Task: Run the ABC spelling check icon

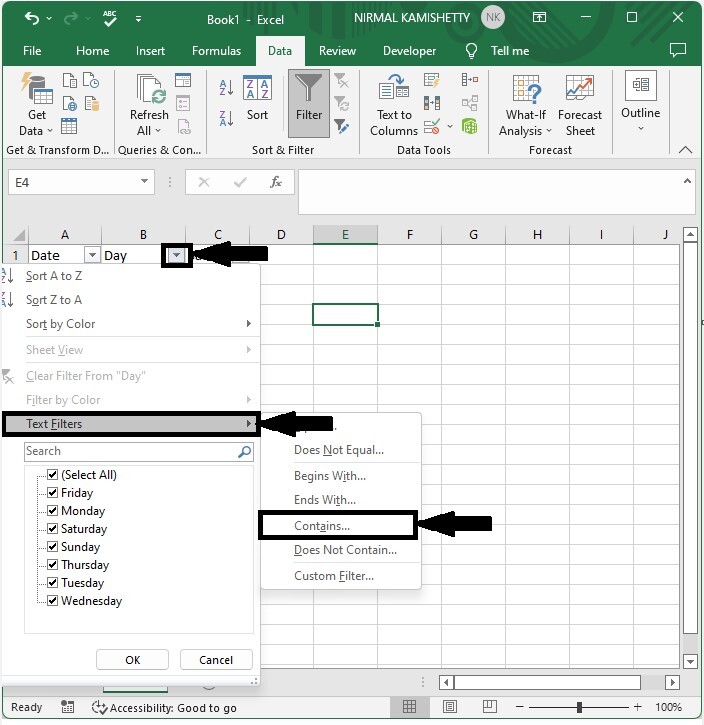Action: tap(110, 18)
